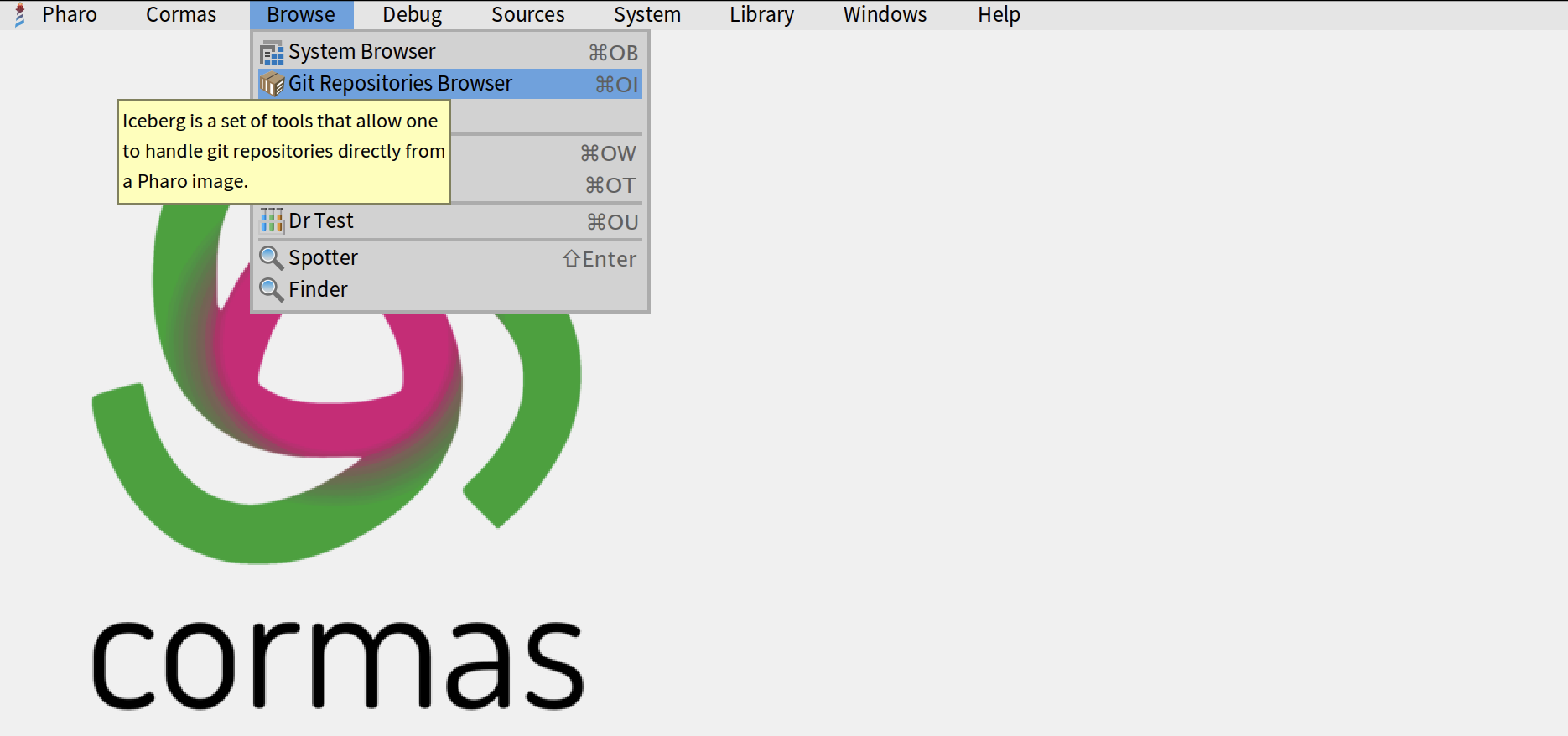This screenshot has width=1568, height=736.
Task: Click the Finder magnifying glass icon
Action: click(x=271, y=290)
